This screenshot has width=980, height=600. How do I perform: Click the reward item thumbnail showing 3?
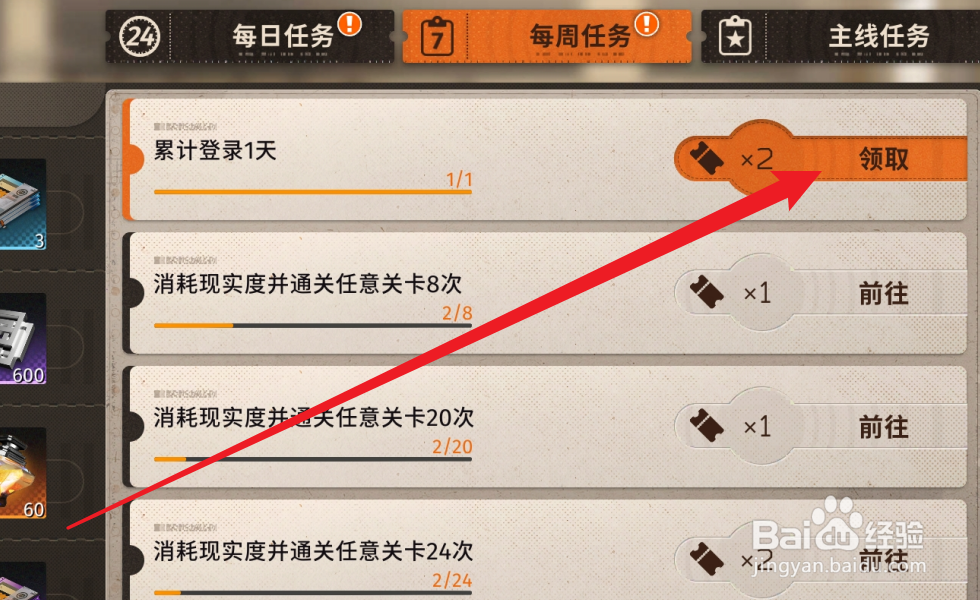coord(23,204)
